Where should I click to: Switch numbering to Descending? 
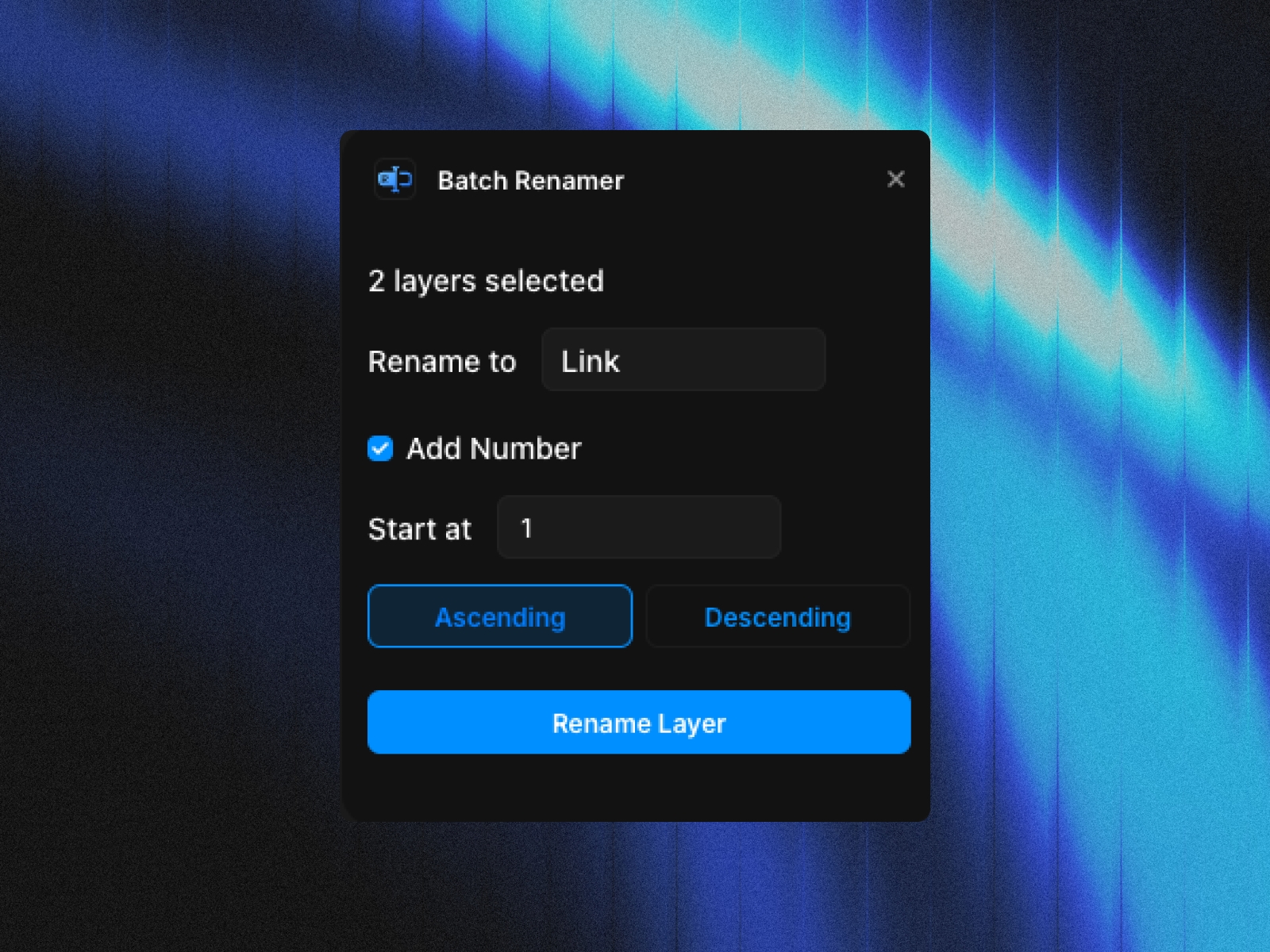click(778, 616)
